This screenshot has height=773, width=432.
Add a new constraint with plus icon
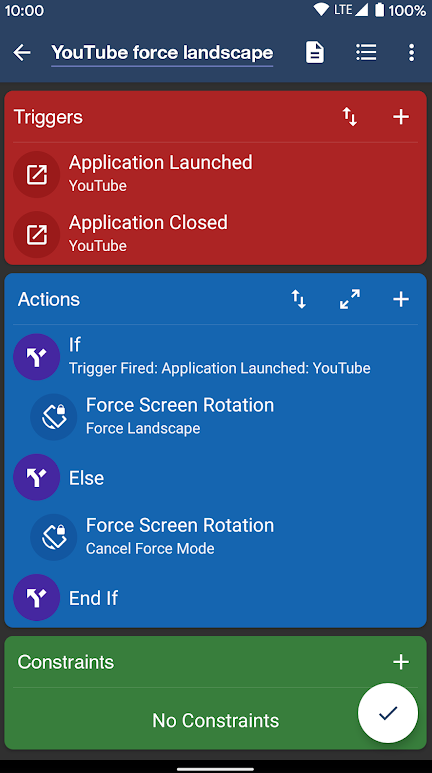click(x=400, y=662)
